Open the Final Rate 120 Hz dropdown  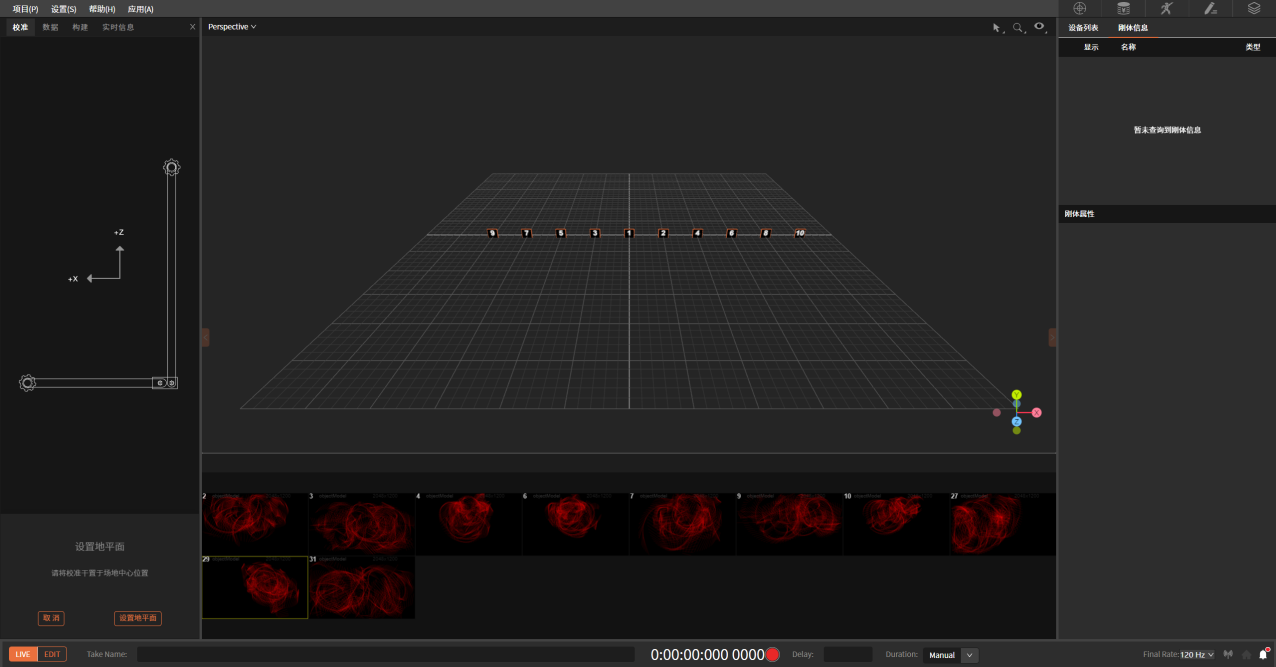pos(1197,655)
